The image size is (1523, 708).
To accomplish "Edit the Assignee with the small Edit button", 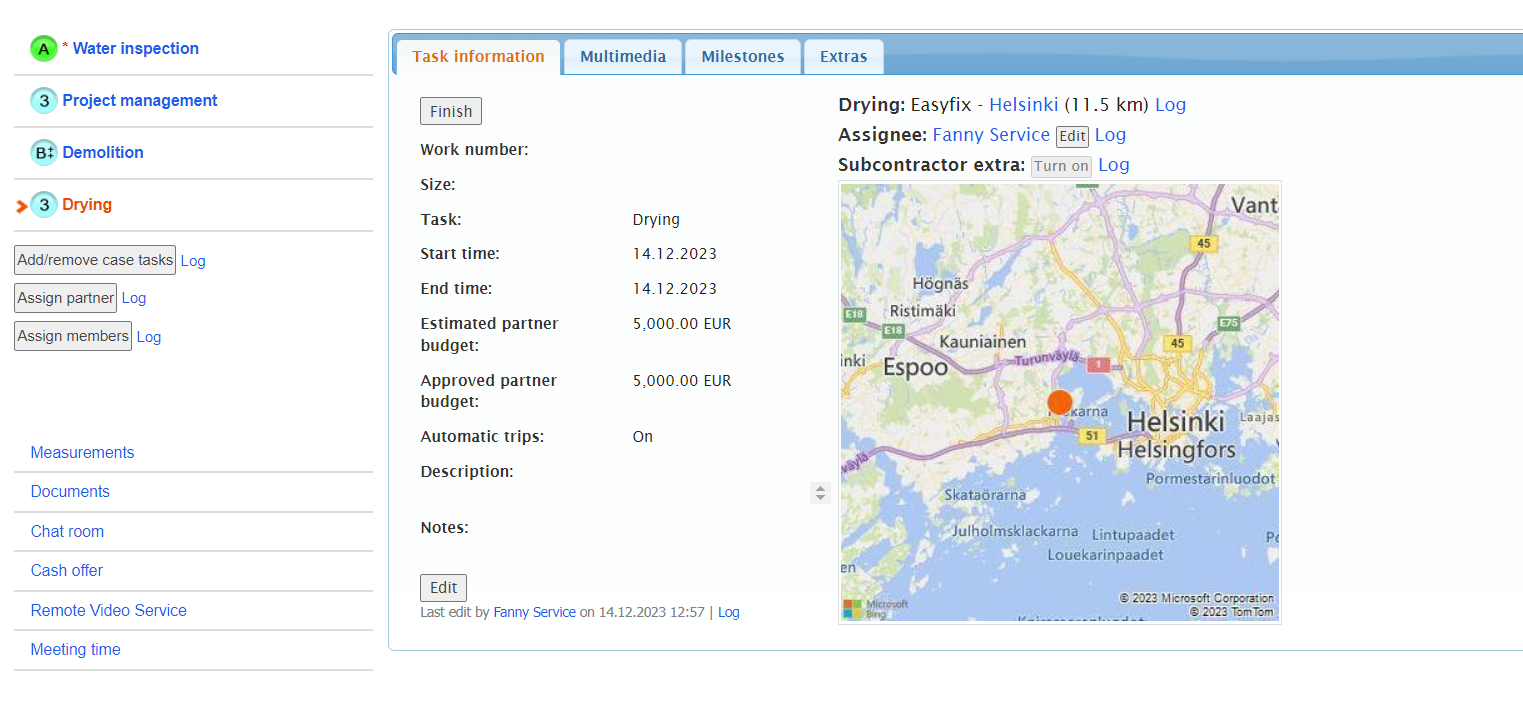I will coord(1072,136).
